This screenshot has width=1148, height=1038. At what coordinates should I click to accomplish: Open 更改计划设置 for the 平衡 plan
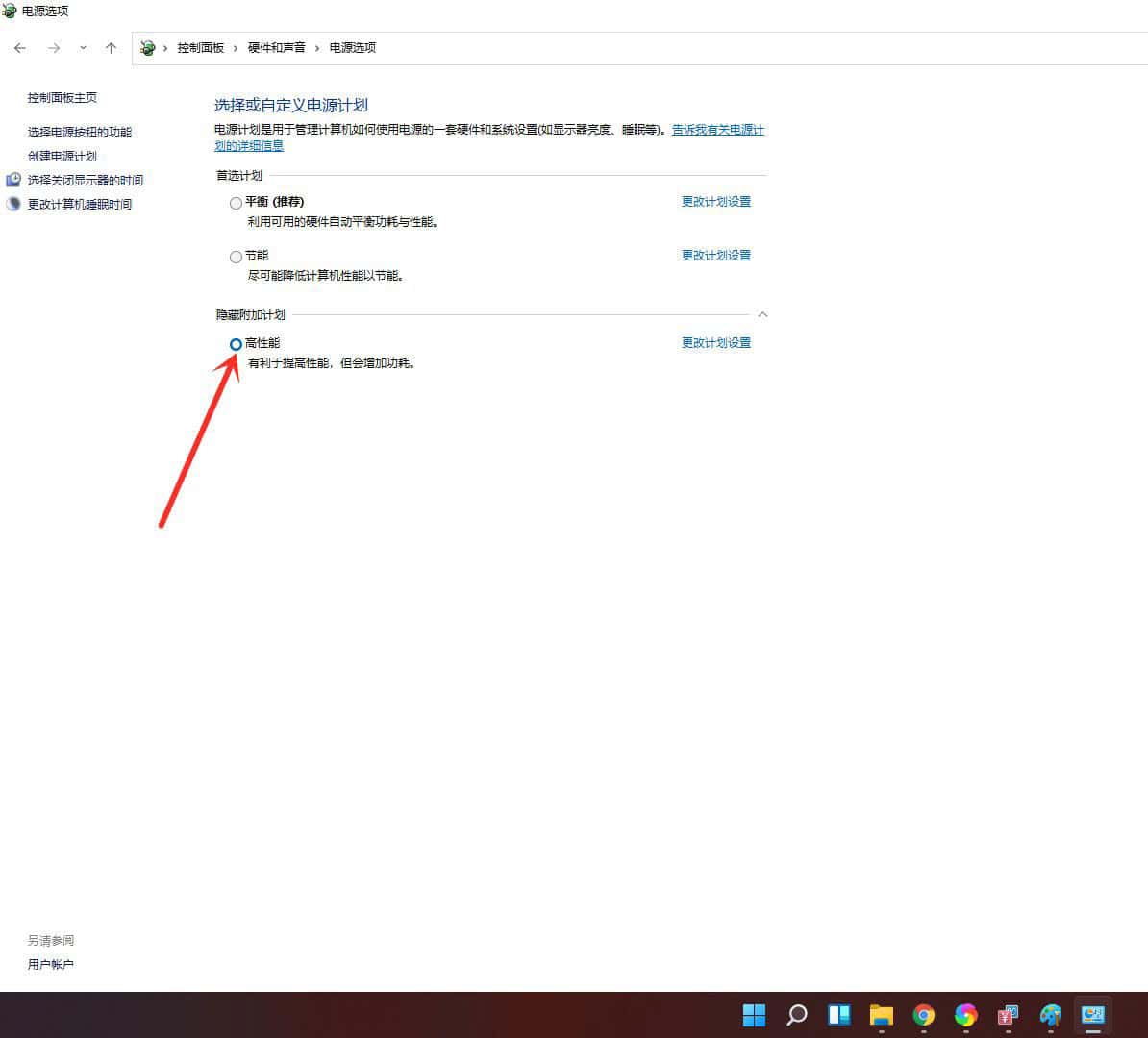click(715, 202)
